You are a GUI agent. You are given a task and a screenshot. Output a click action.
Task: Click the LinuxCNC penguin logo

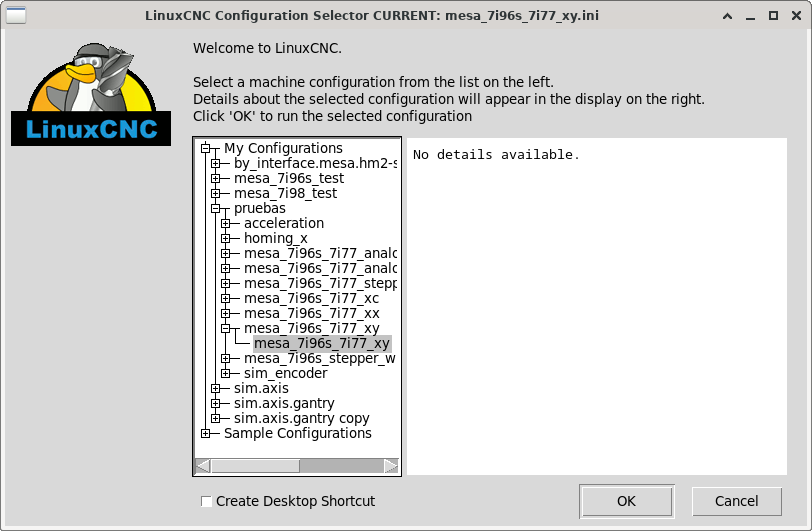click(91, 94)
